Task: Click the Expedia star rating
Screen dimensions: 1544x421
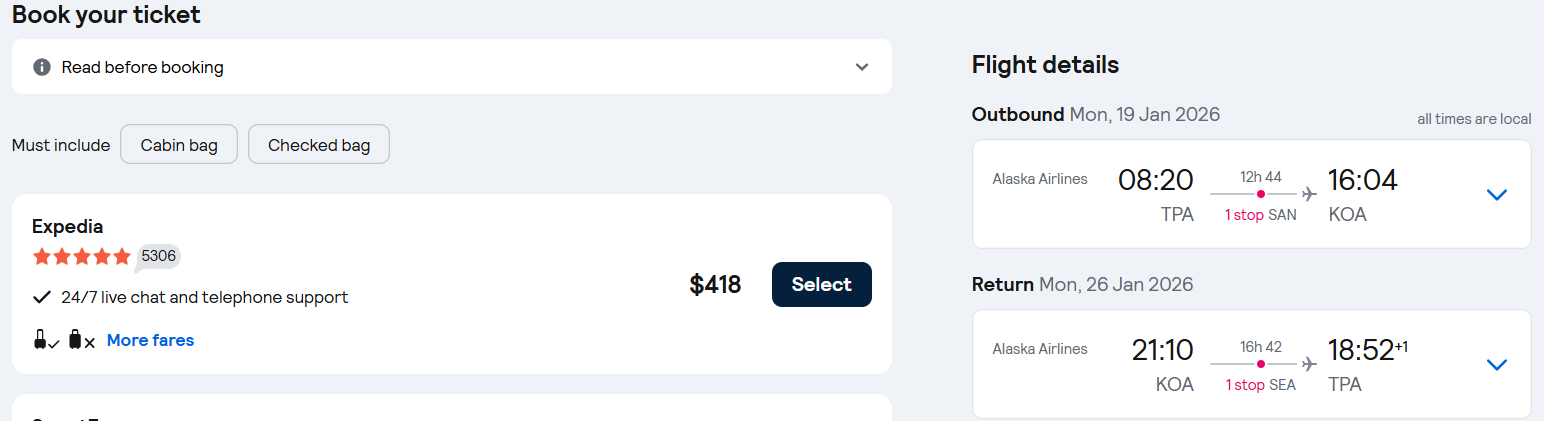Action: (82, 256)
